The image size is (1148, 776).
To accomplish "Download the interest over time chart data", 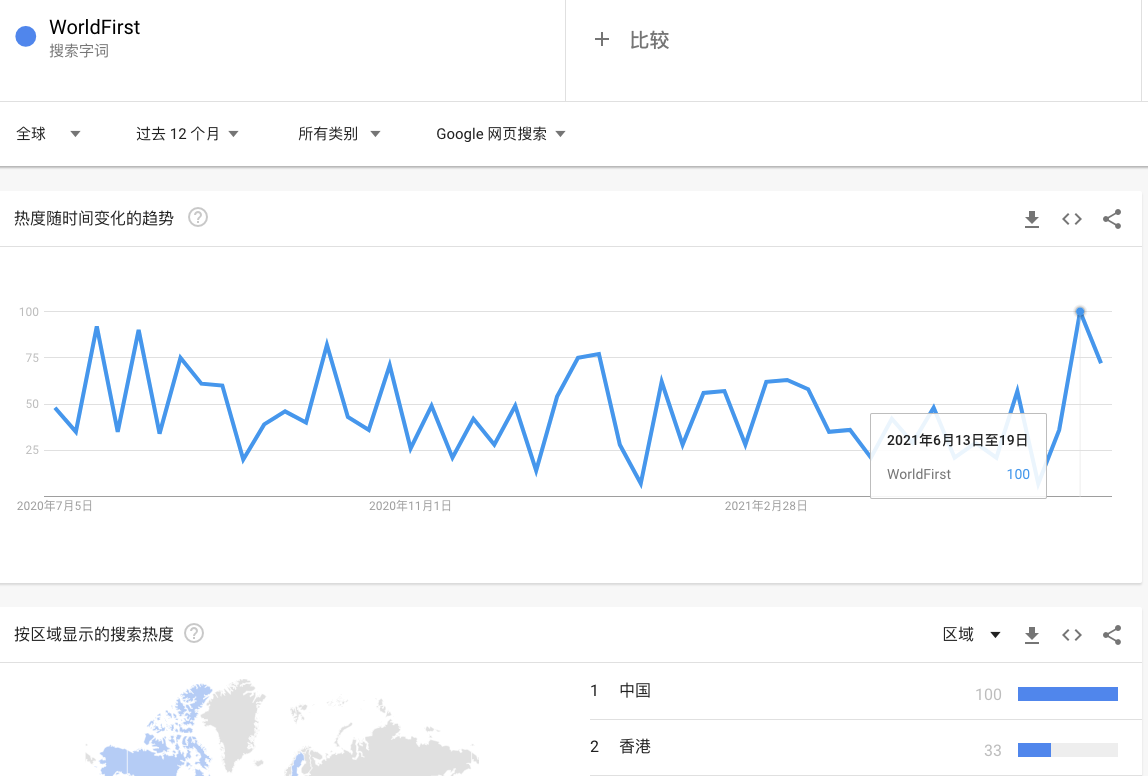I will pyautogui.click(x=1032, y=219).
